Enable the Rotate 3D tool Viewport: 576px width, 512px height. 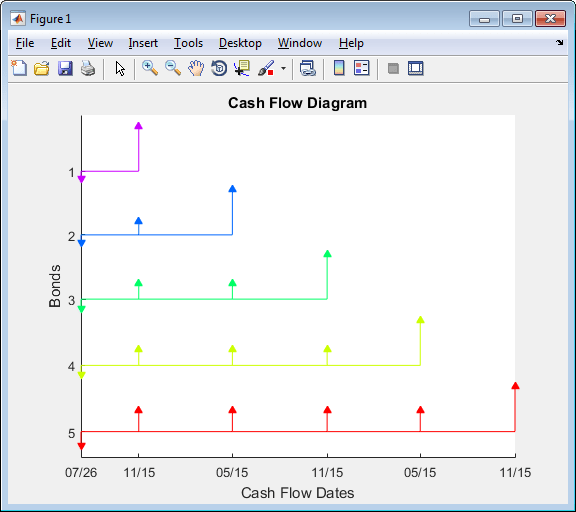tap(219, 68)
